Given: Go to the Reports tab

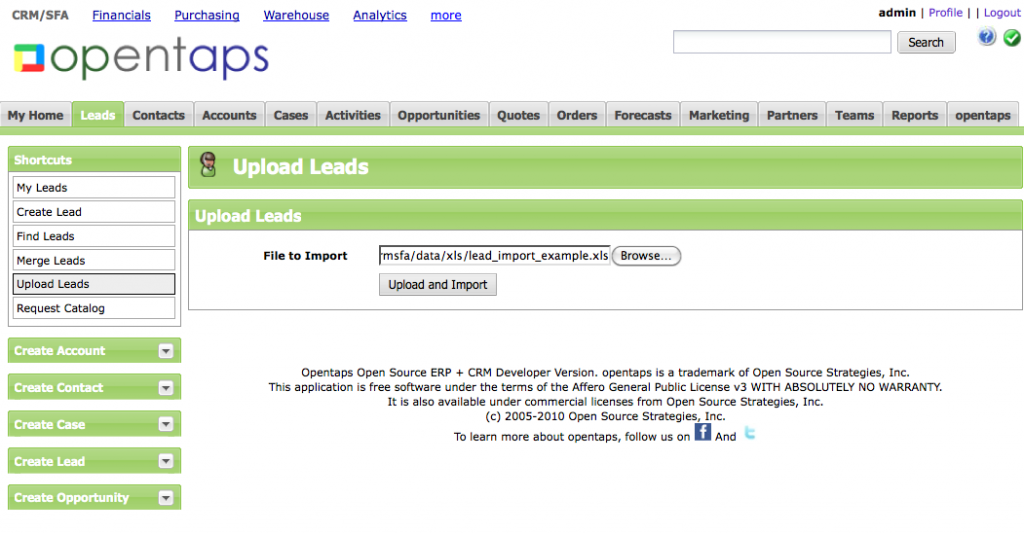Looking at the screenshot, I should (915, 115).
